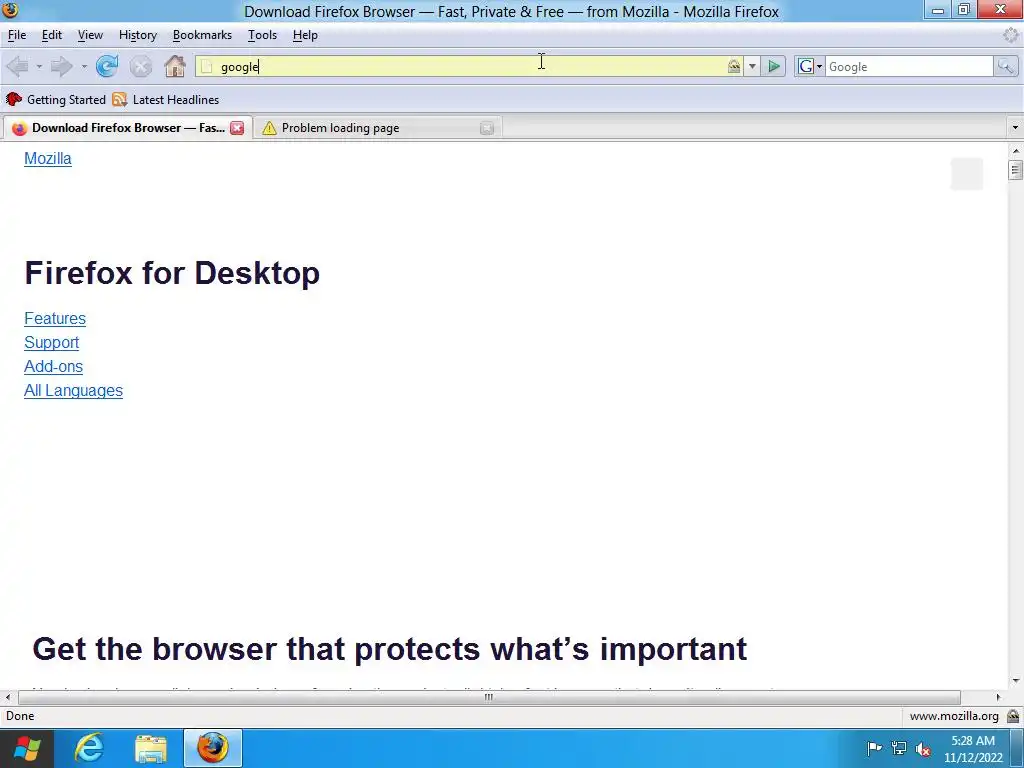Click the horizontal scrollbar thumb
The width and height of the screenshot is (1024, 768).
point(488,697)
